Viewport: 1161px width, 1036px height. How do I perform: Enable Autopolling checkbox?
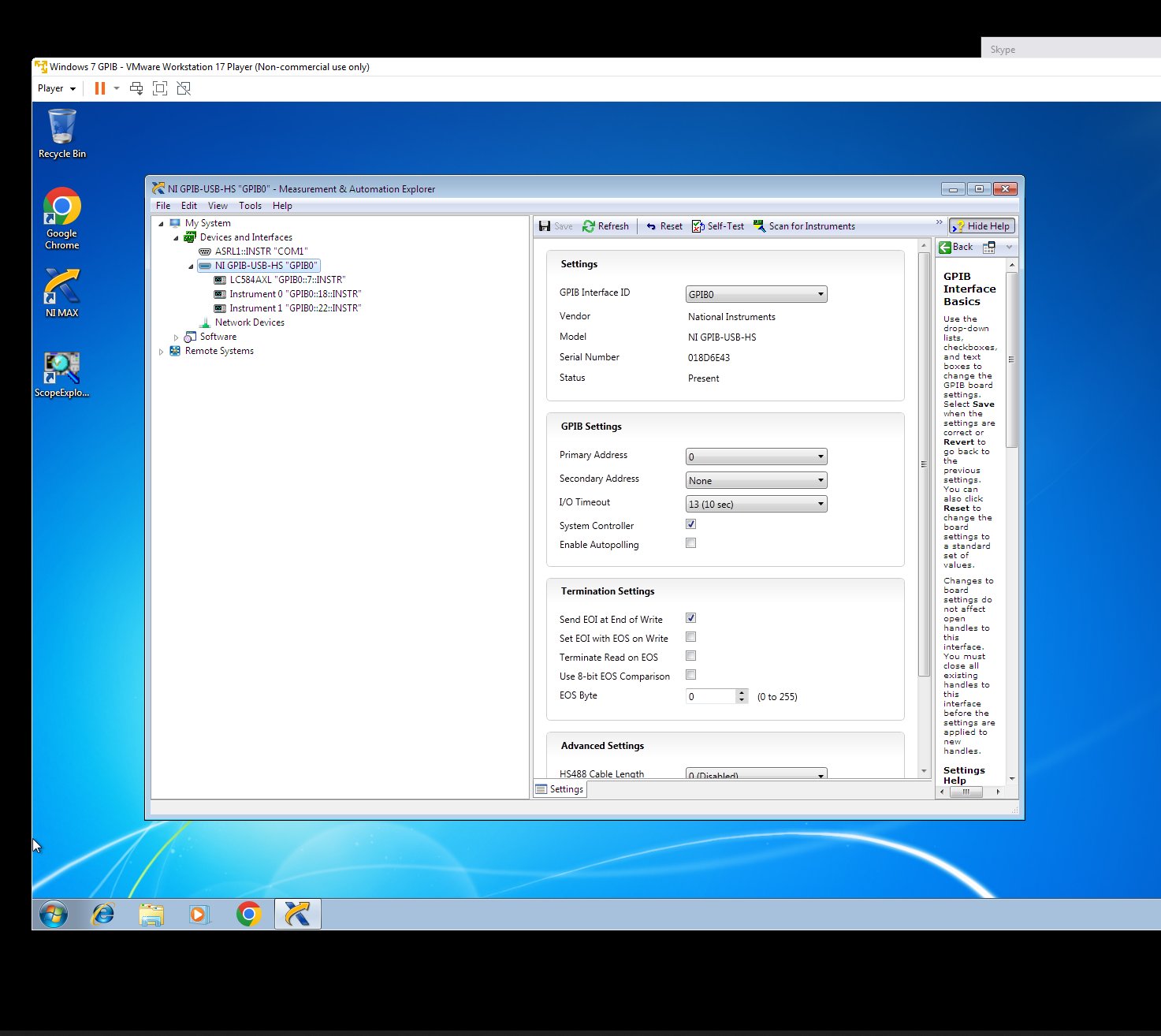pyautogui.click(x=691, y=543)
